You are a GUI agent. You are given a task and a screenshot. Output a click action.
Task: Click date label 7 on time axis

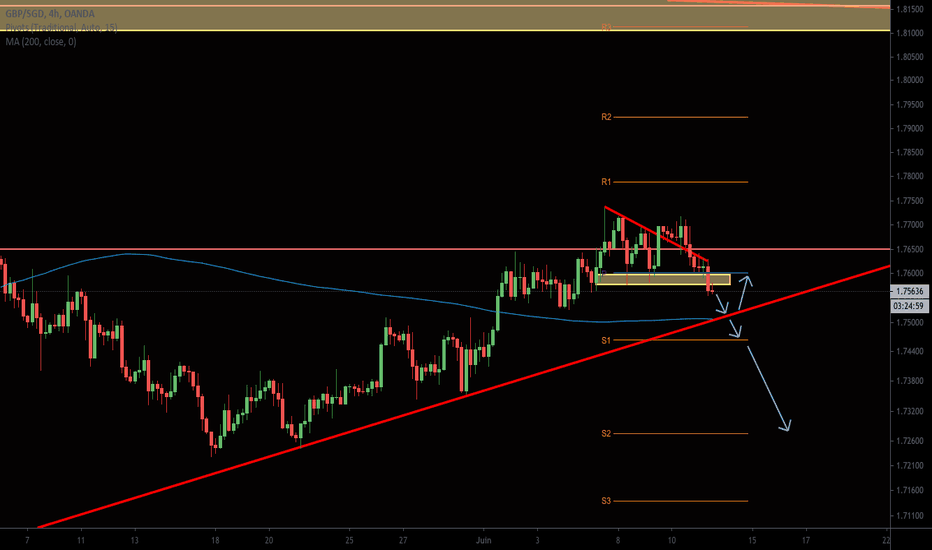coord(27,540)
